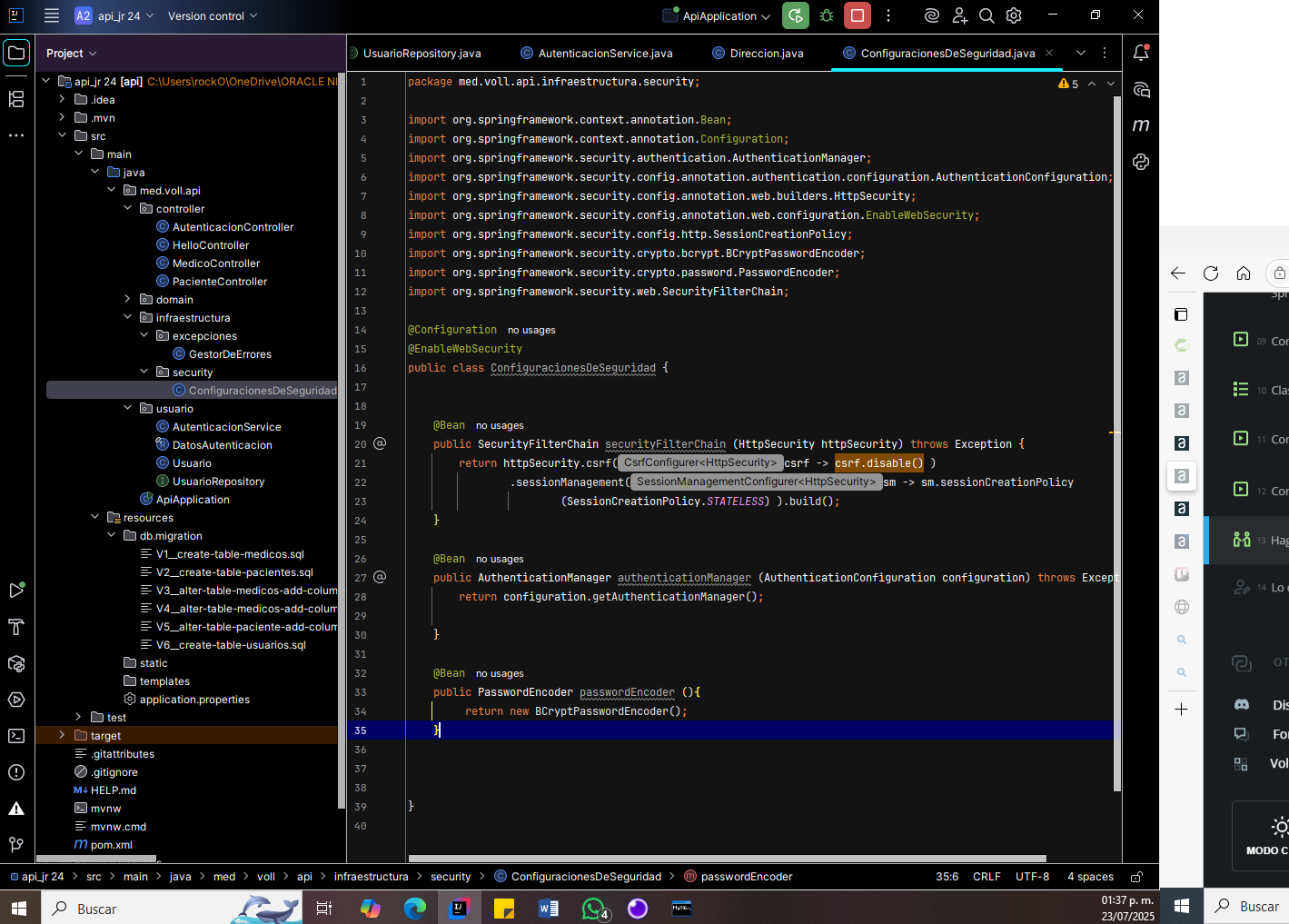The height and width of the screenshot is (924, 1289).
Task: Open Word from the Windows taskbar
Action: 548,908
